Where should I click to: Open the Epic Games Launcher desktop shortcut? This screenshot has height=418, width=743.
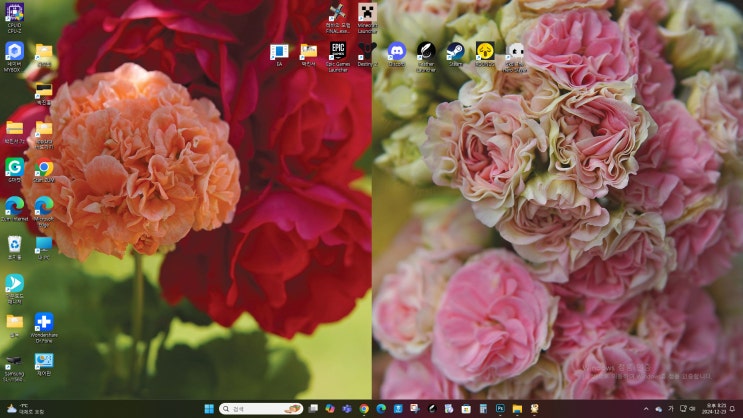[338, 56]
